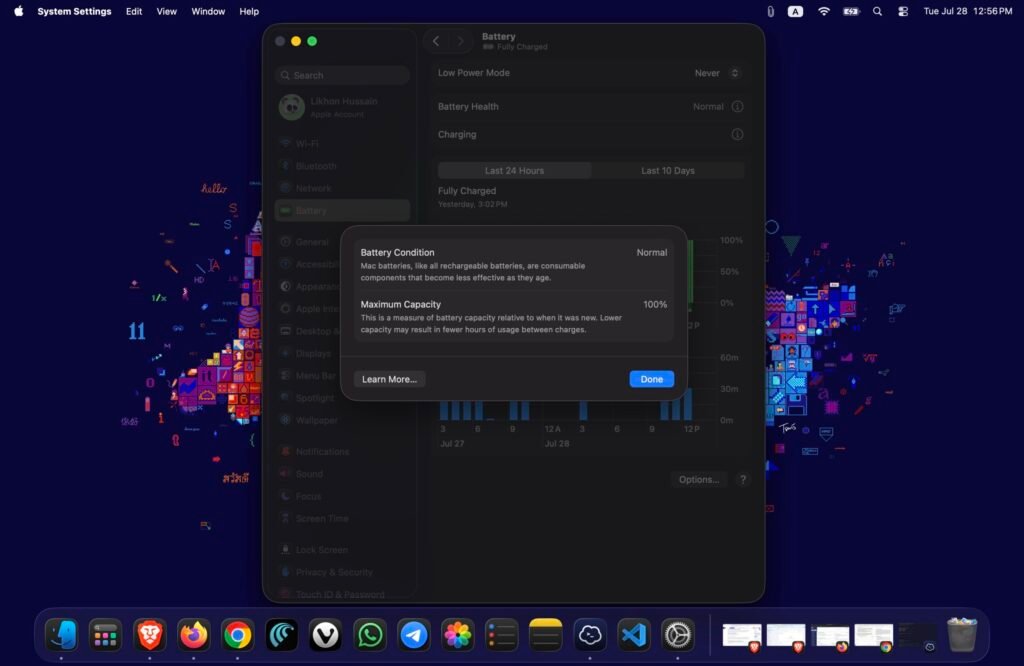Open the Window menu
This screenshot has height=666, width=1024.
tap(208, 11)
